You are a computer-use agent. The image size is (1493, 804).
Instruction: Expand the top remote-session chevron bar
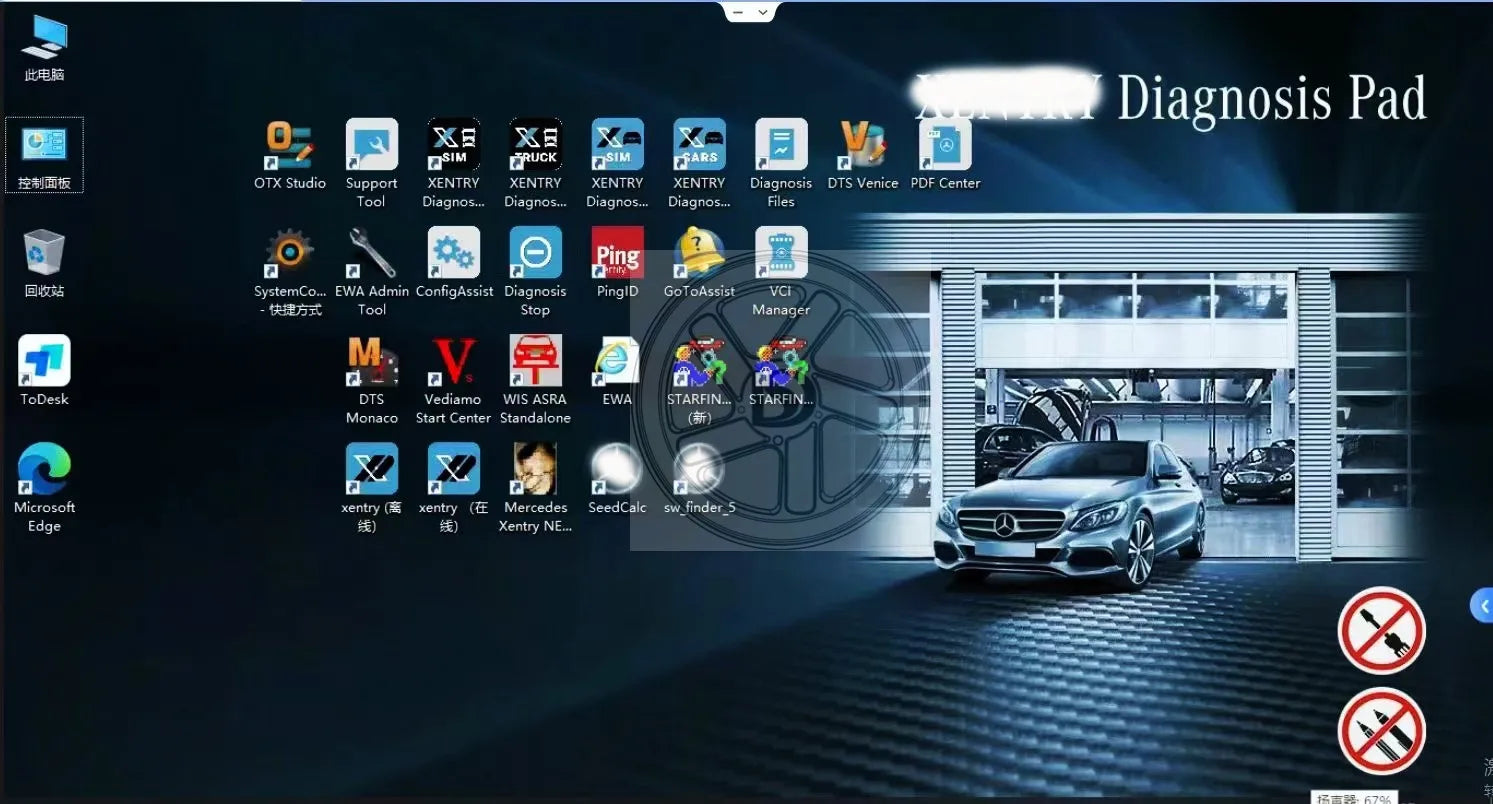pos(750,12)
